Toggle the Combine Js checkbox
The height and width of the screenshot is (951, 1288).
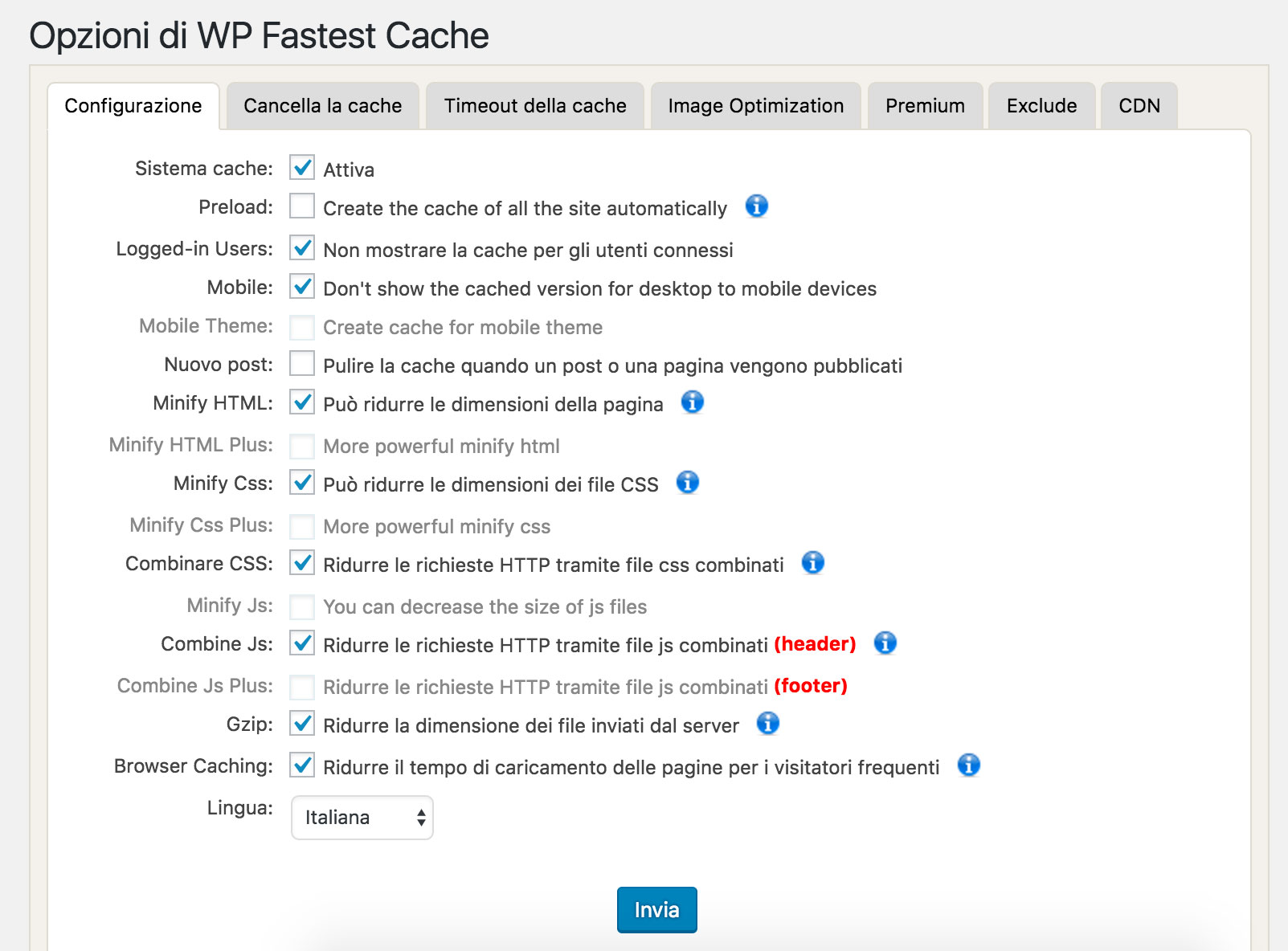[302, 643]
